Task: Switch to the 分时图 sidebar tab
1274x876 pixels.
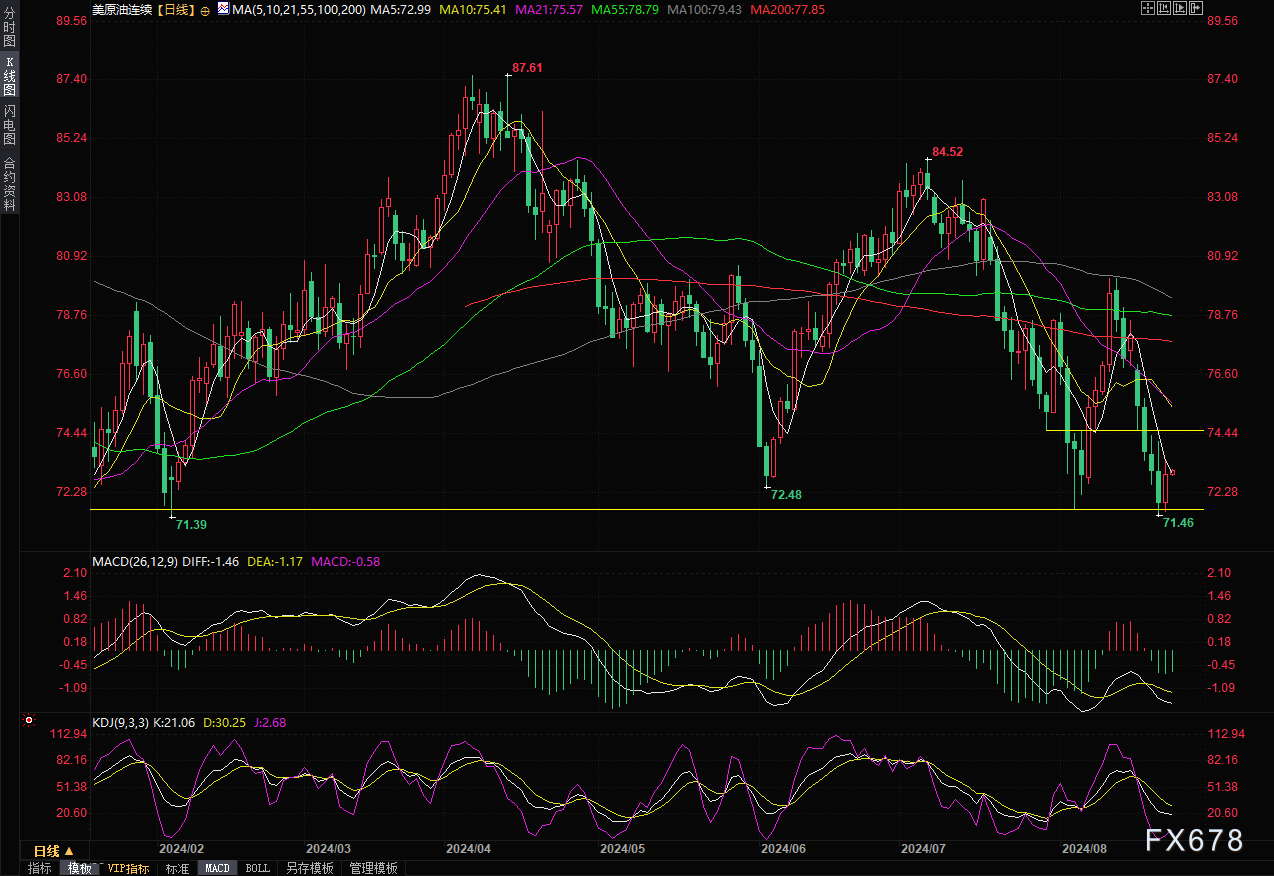Action: click(9, 31)
